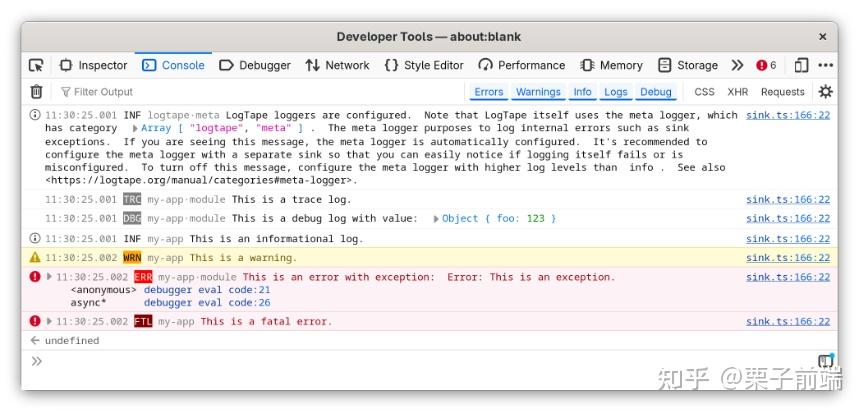Viewport: 865px width, 413px height.
Task: Show more tools via double chevron
Action: 737,66
